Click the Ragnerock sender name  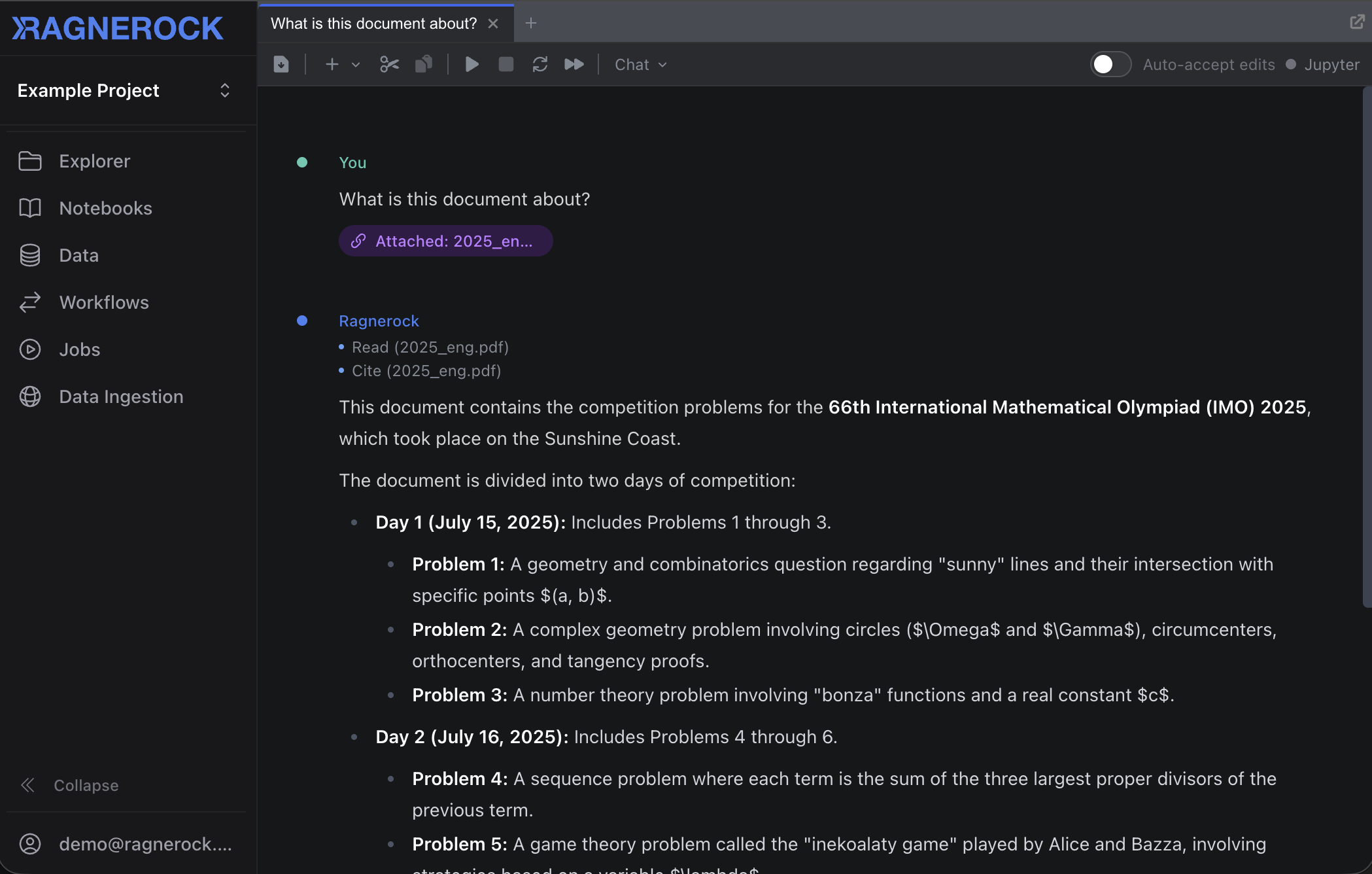point(379,321)
